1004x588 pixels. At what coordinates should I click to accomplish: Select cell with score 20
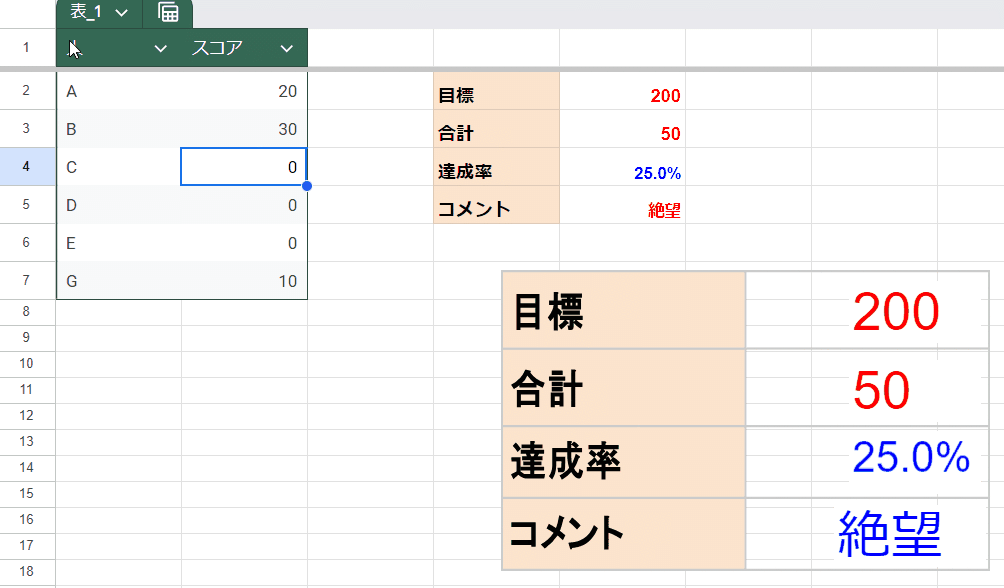point(245,91)
